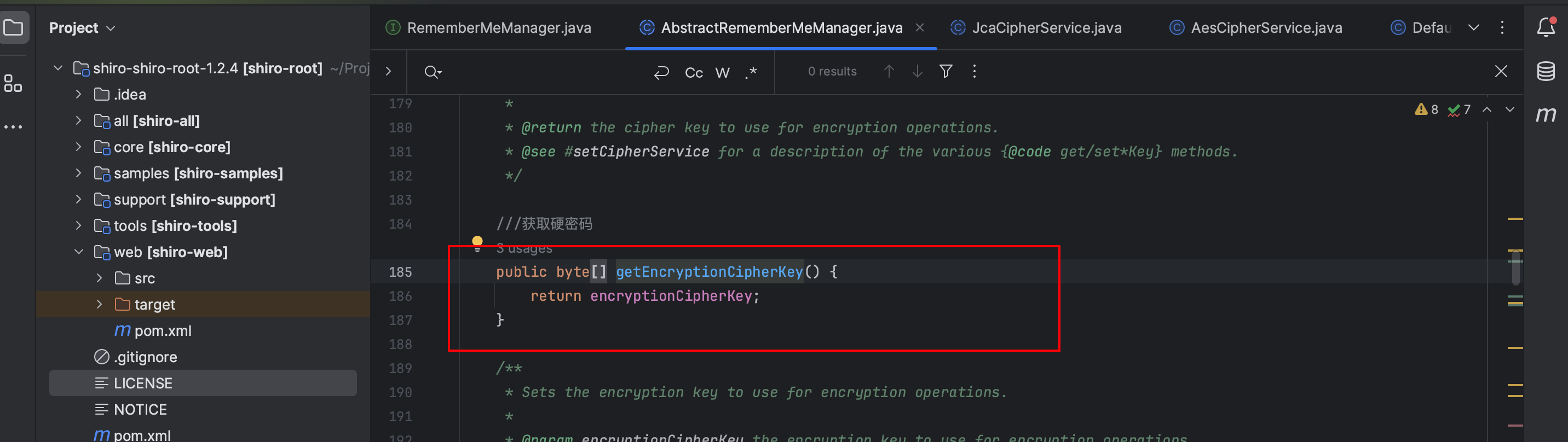
Task: Expand the core [shiro-core] module
Action: pyautogui.click(x=78, y=147)
